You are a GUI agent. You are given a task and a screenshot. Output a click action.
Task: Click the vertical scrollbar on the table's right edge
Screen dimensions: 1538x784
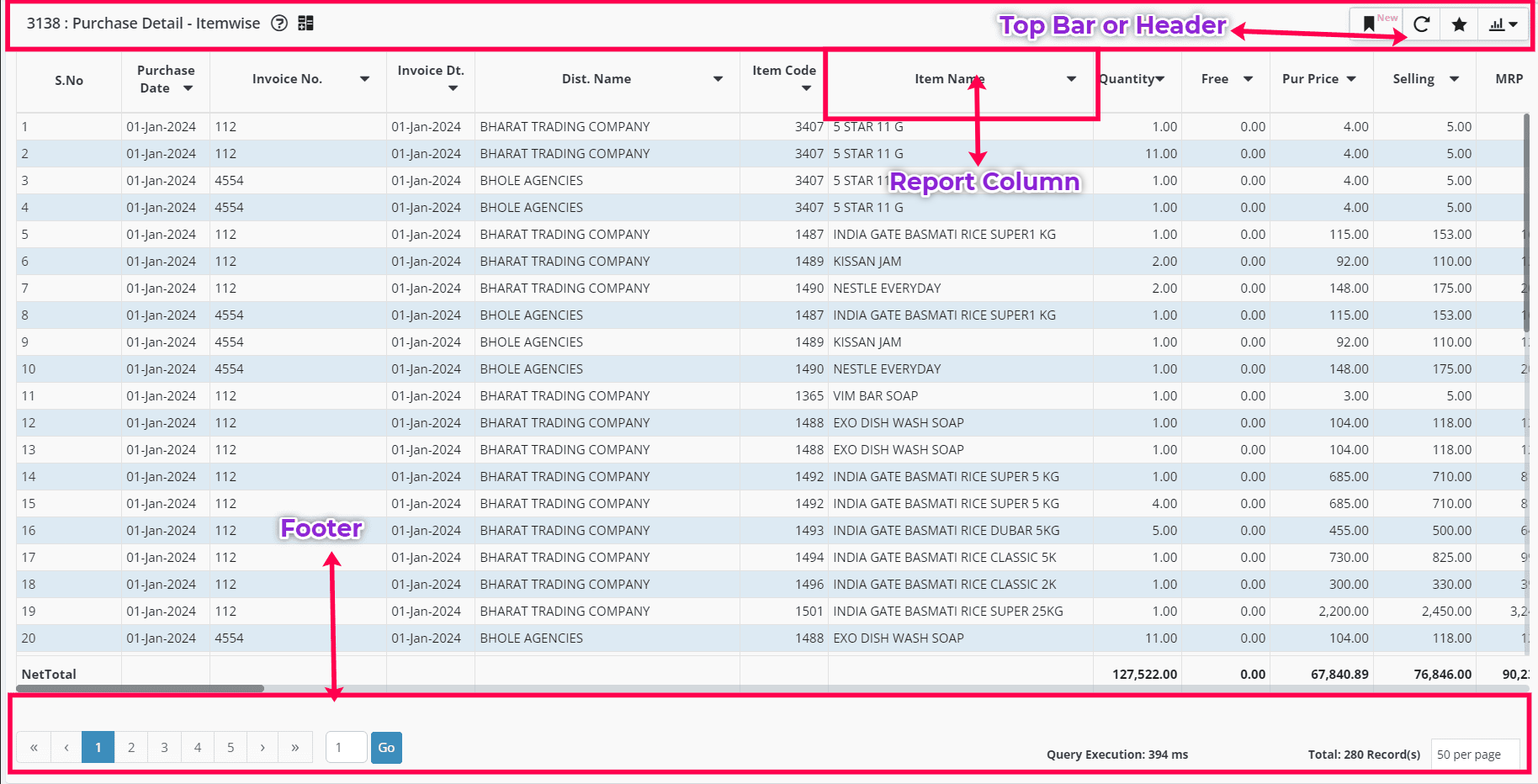coord(1526,223)
